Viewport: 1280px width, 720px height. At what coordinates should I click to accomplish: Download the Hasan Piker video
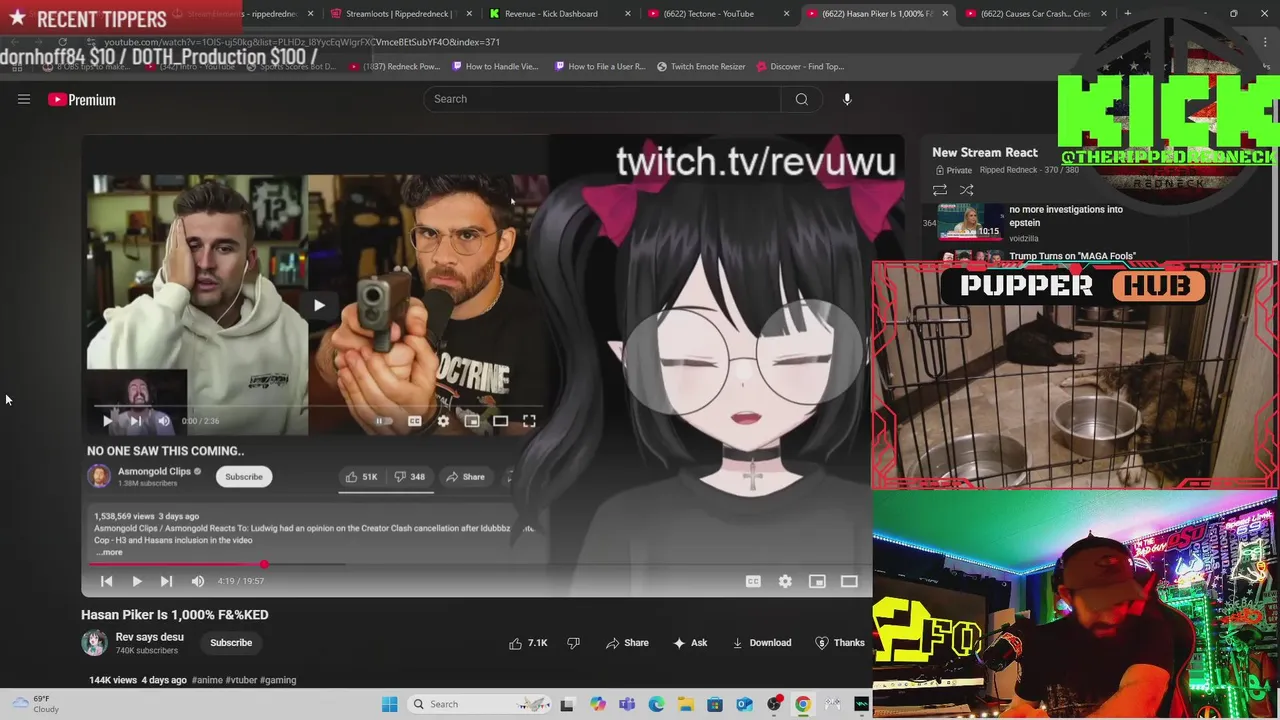(x=761, y=643)
